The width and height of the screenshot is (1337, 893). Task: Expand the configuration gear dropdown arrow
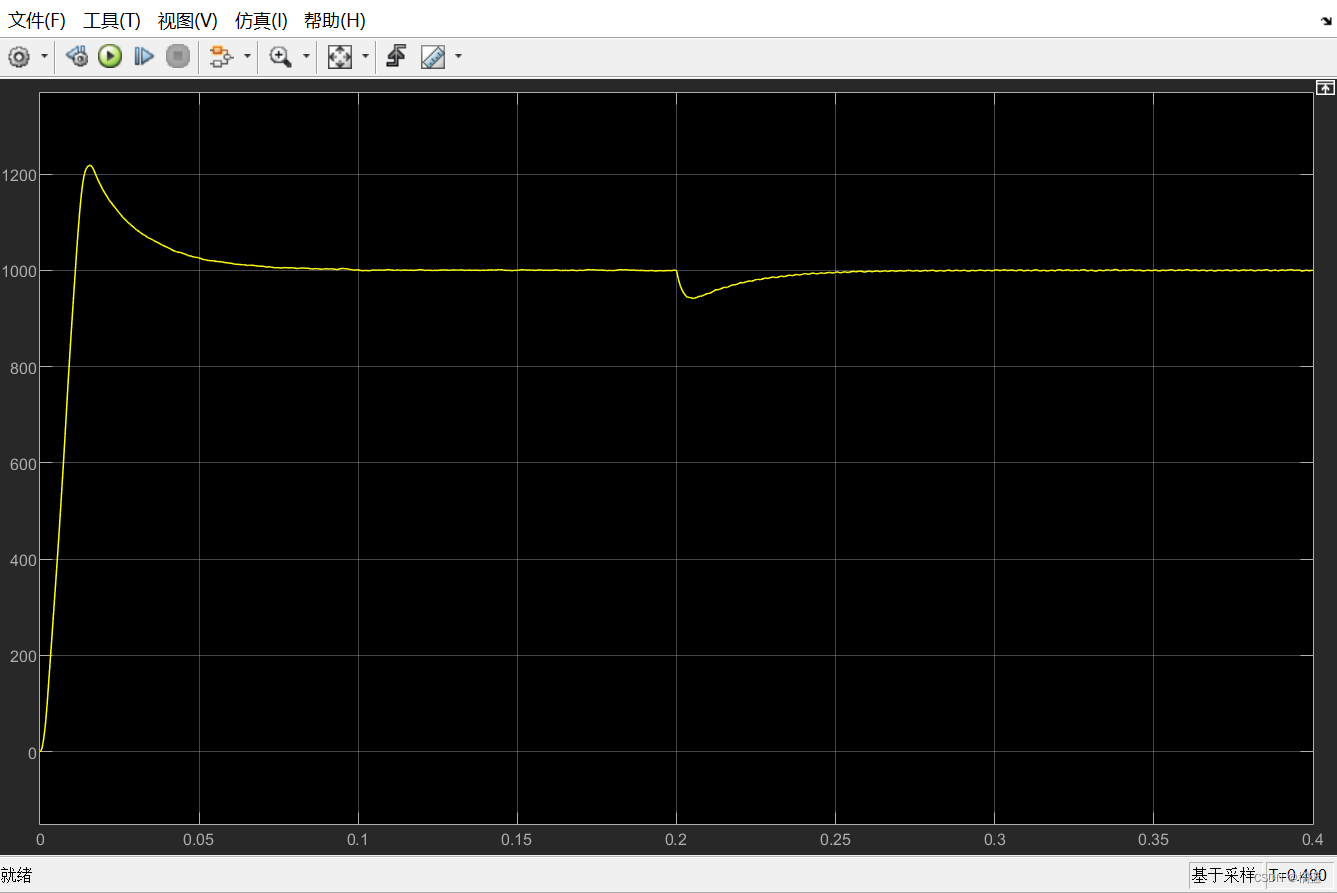pyautogui.click(x=42, y=57)
